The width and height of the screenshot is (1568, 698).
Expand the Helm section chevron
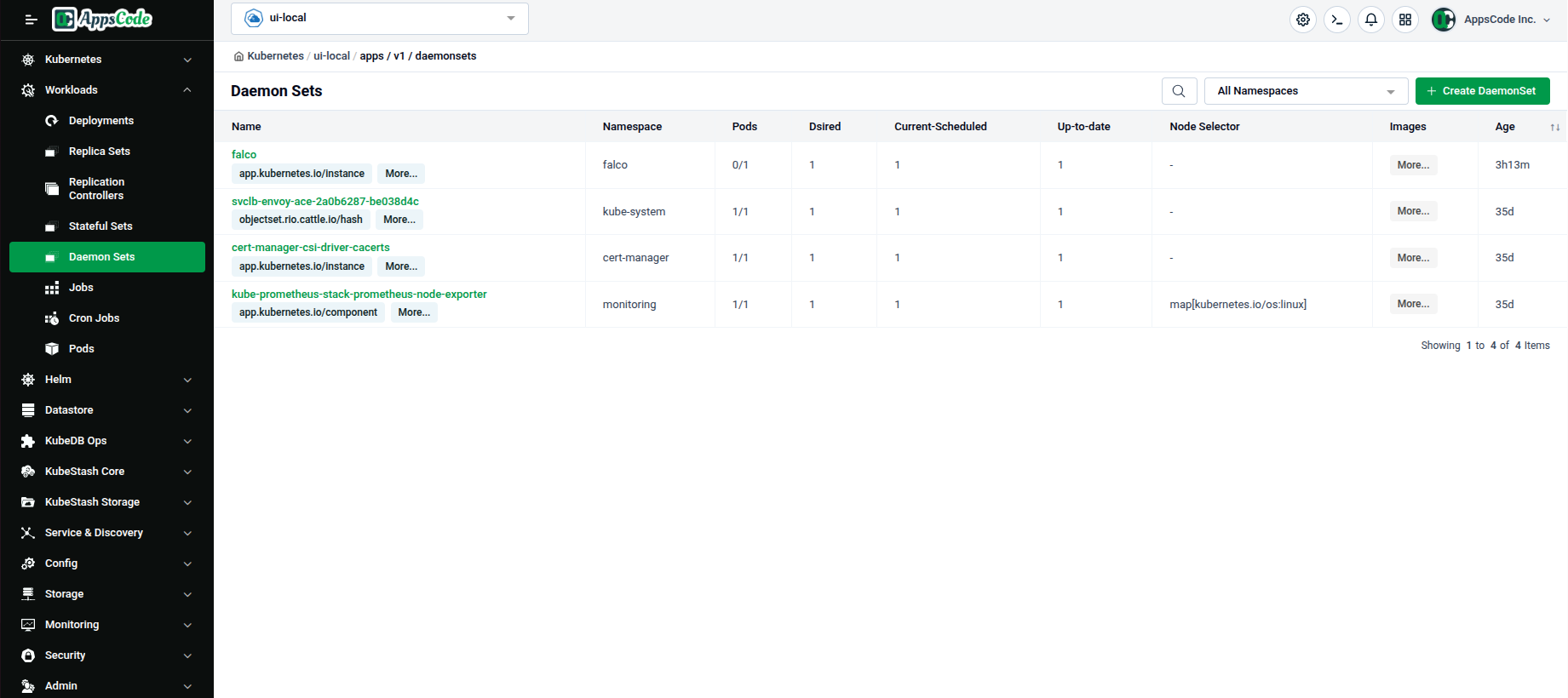[x=187, y=380]
